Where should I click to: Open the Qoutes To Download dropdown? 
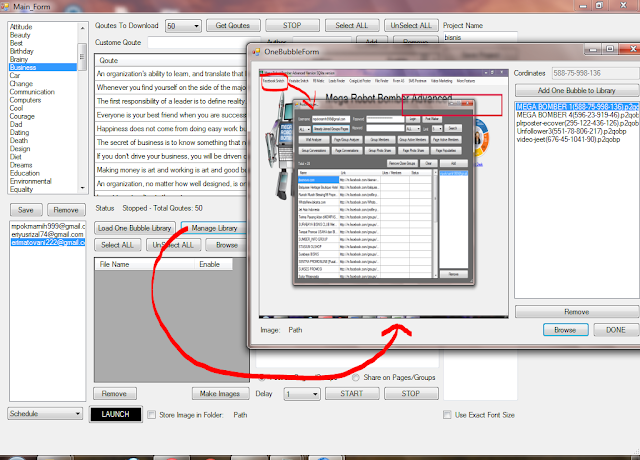click(196, 26)
